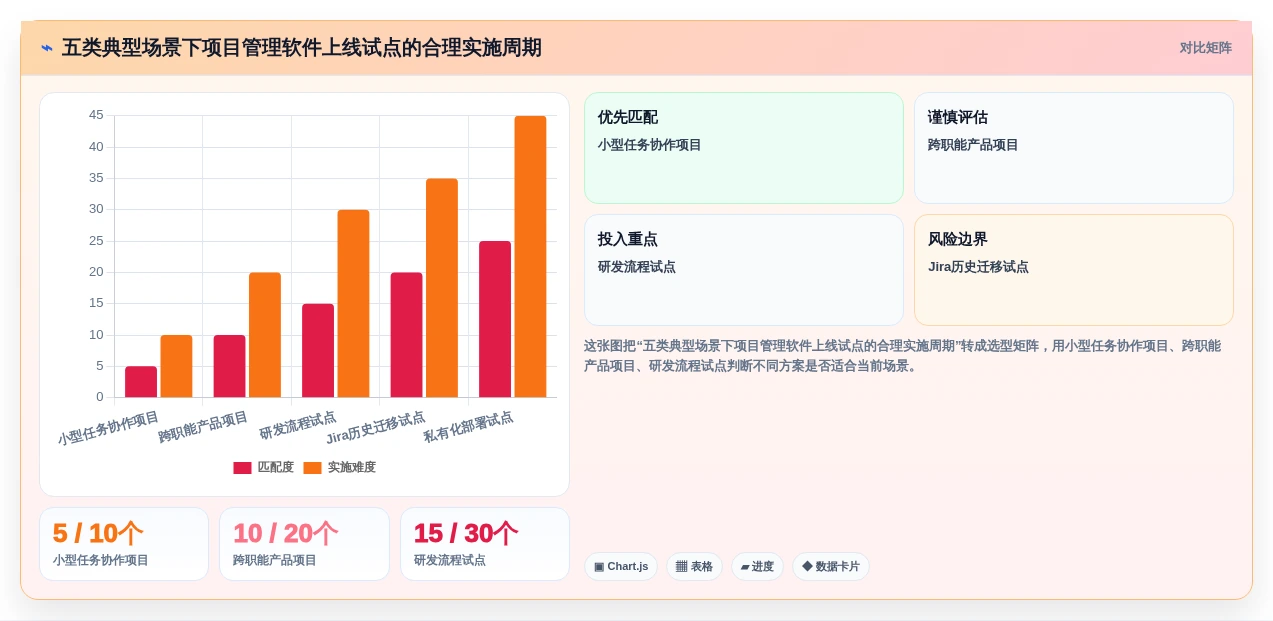Click the orange bar for Jira历史迁移试点
The width and height of the screenshot is (1273, 621).
[x=442, y=288]
